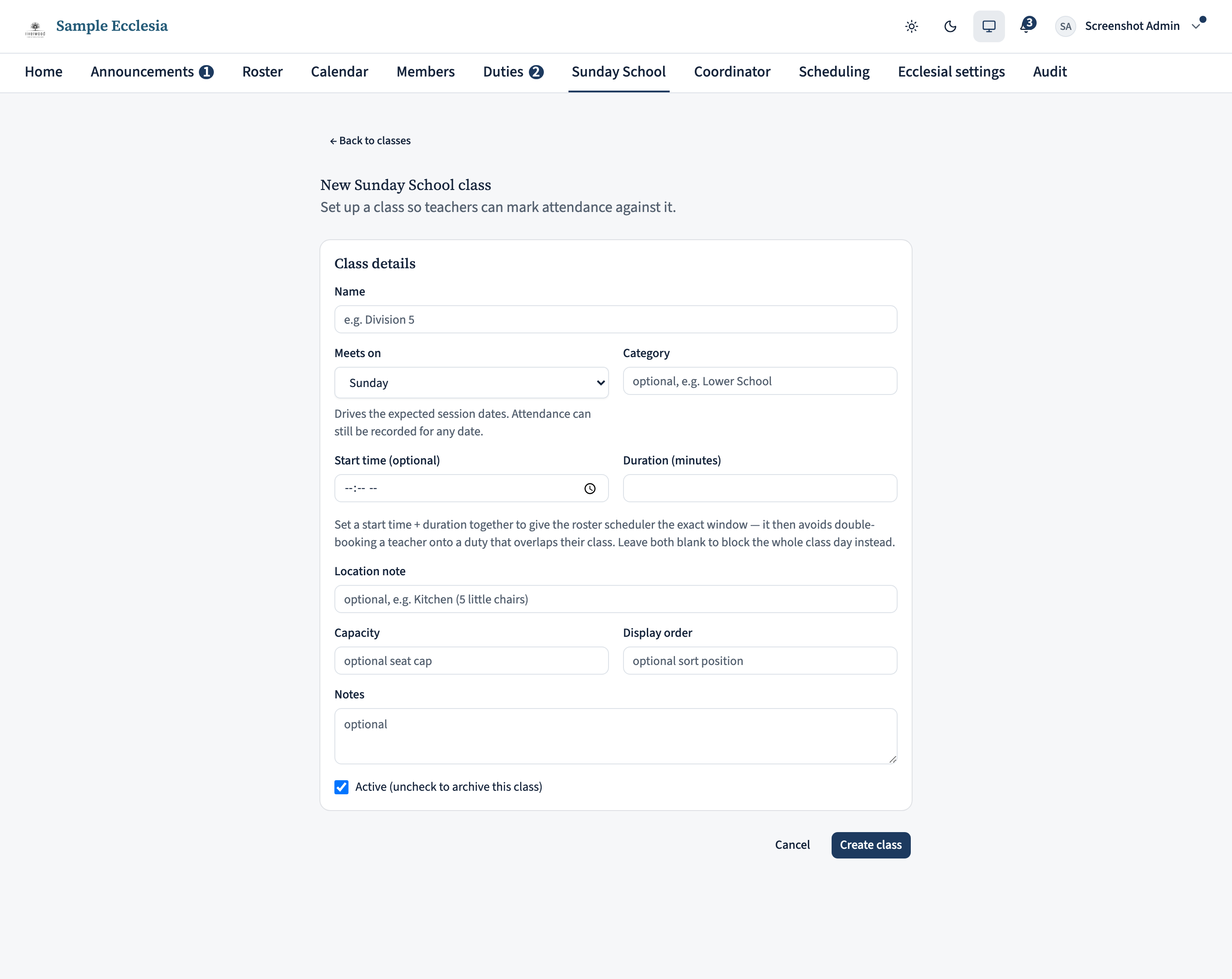Go to the Home tab
Screen dimensions: 1232x979
44,72
